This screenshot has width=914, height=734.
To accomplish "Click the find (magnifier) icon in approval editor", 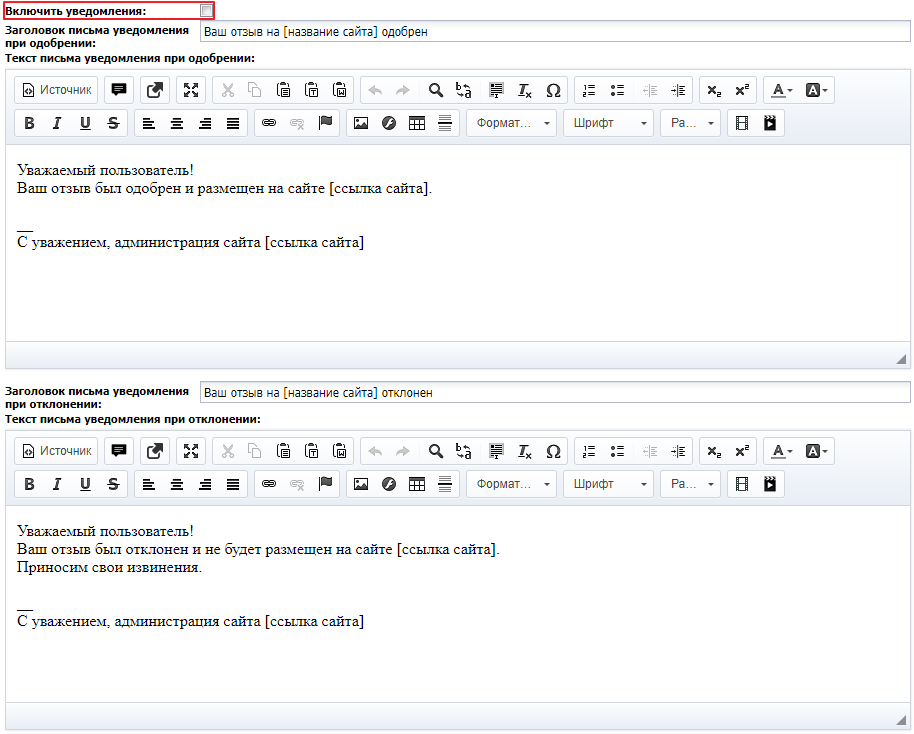I will click(x=435, y=90).
